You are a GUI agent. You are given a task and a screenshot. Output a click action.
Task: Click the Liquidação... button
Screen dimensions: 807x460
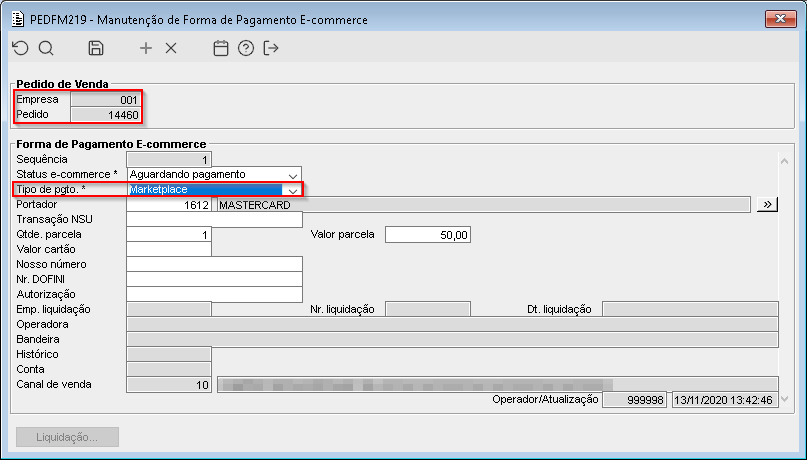point(67,437)
